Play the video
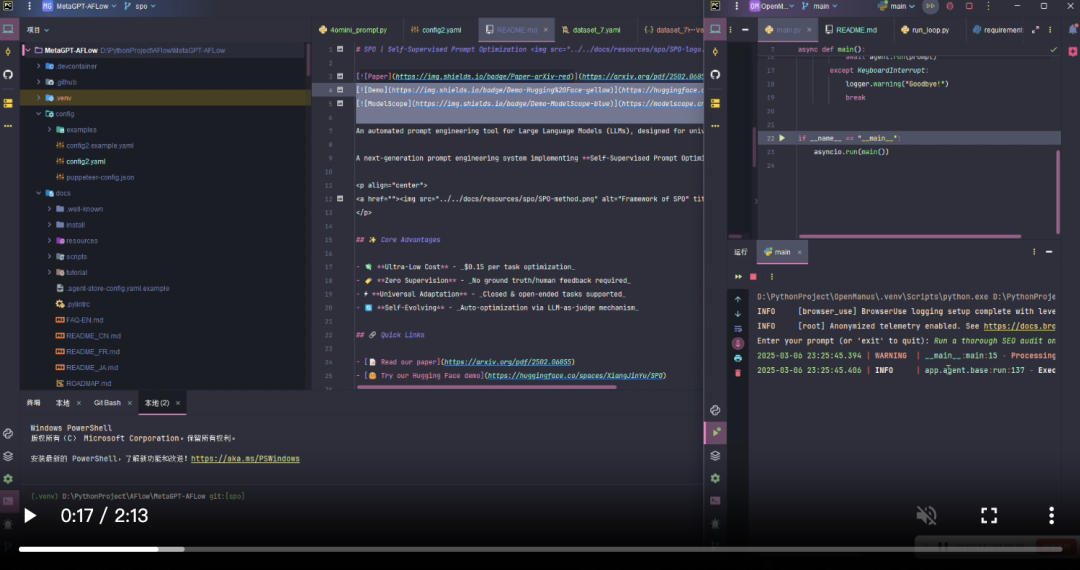Screen dimensions: 1080x570 point(30,515)
